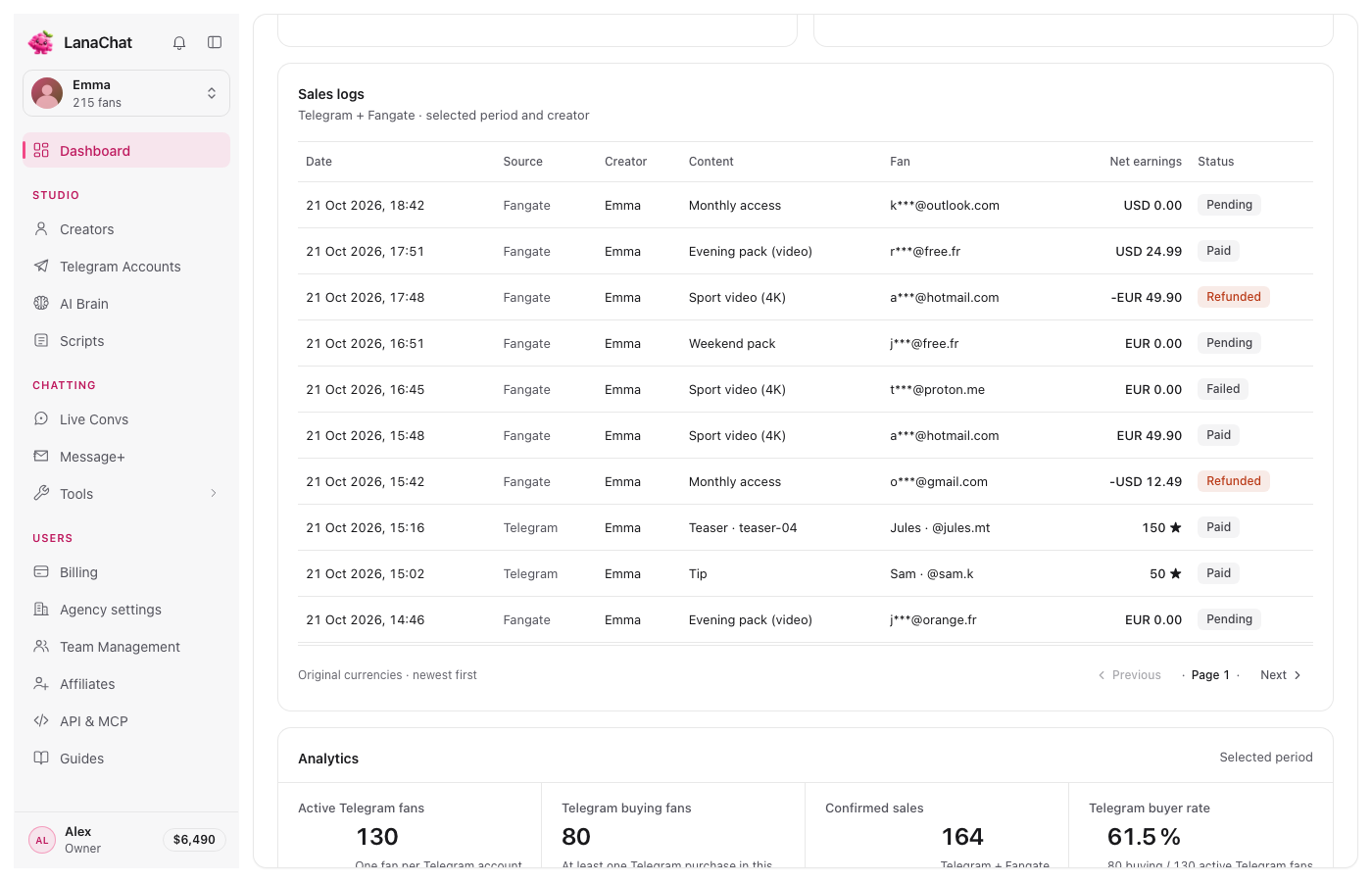Click the Telegram Accounts paper plane icon

[x=41, y=266]
